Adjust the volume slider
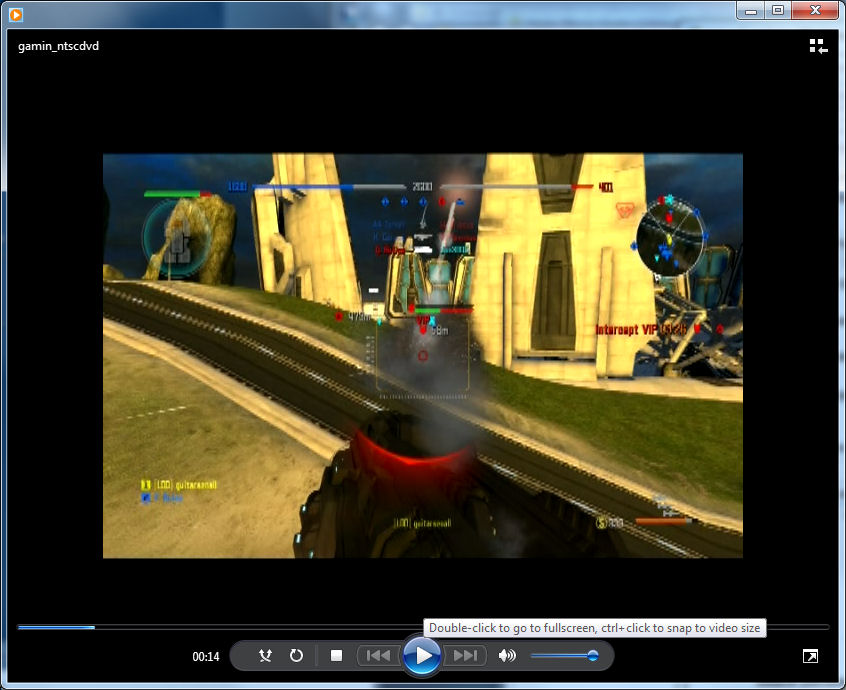 pyautogui.click(x=564, y=655)
